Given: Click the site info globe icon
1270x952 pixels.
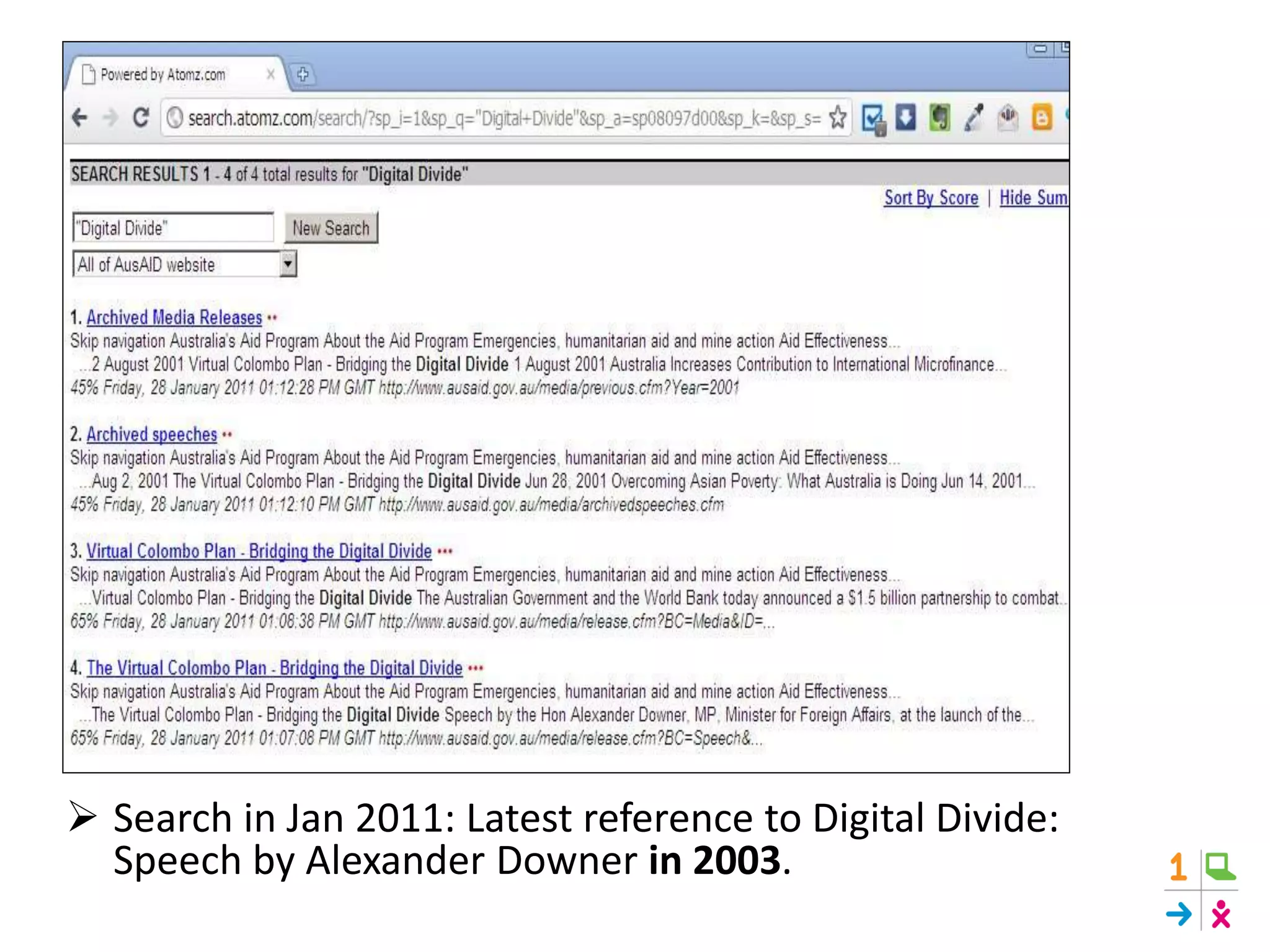Looking at the screenshot, I should 175,117.
